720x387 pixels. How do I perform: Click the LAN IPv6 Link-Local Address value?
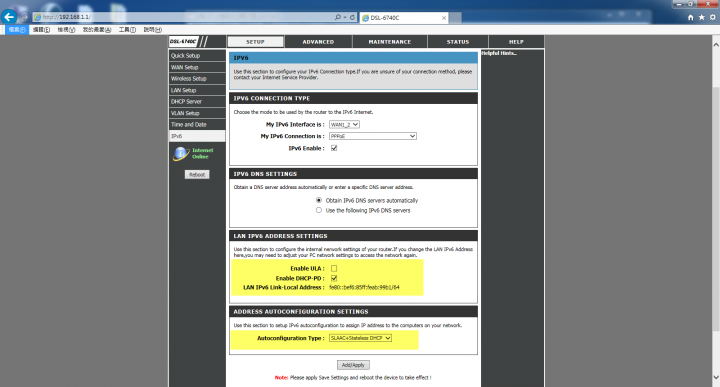[x=364, y=287]
